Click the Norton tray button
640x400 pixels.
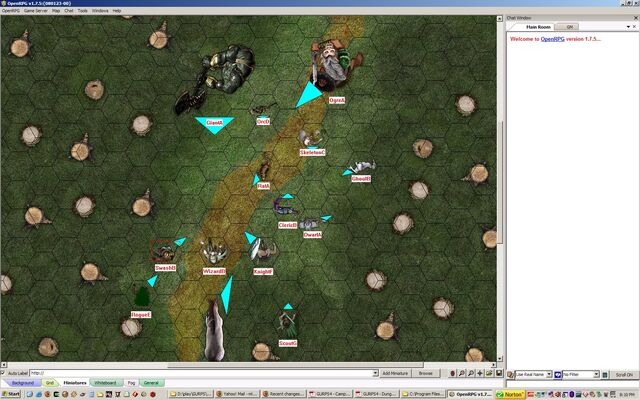pyautogui.click(x=510, y=394)
